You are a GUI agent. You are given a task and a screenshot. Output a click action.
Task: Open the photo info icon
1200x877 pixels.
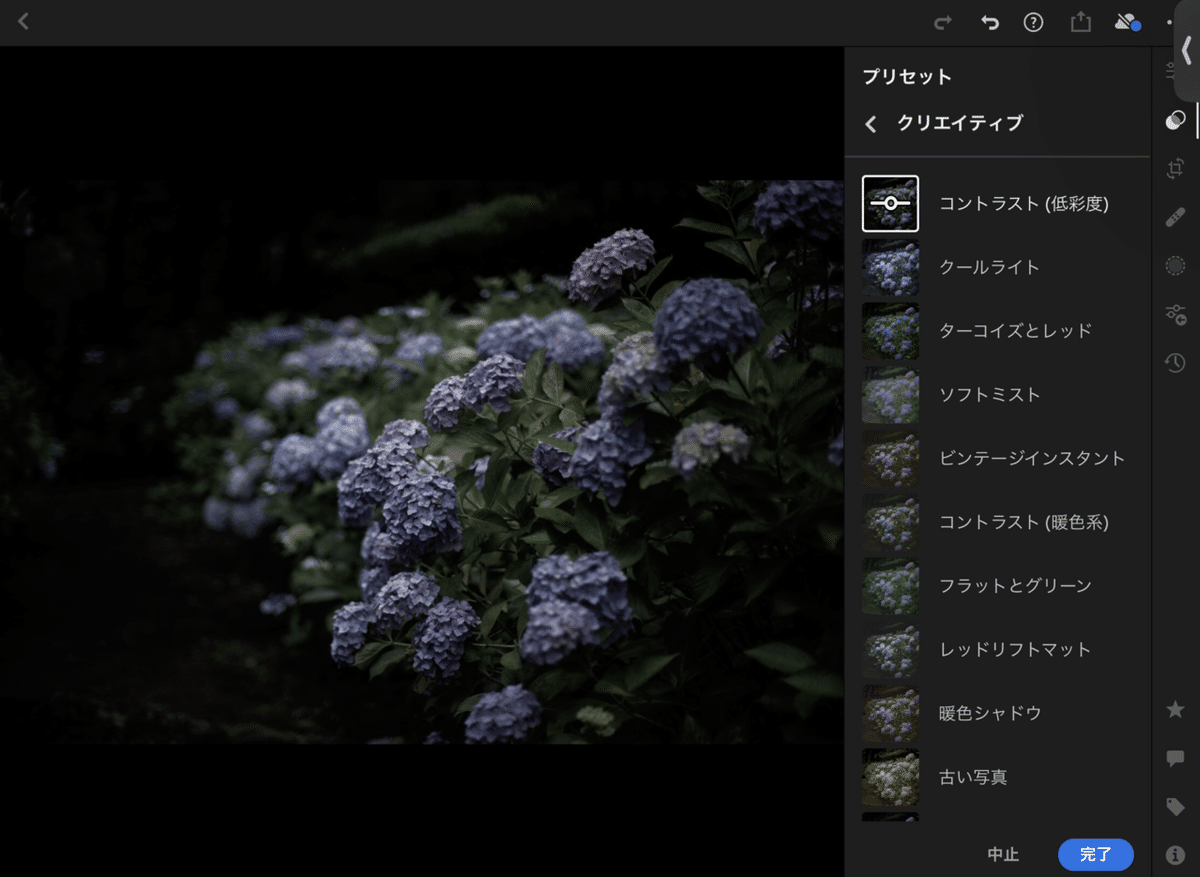tap(1176, 855)
